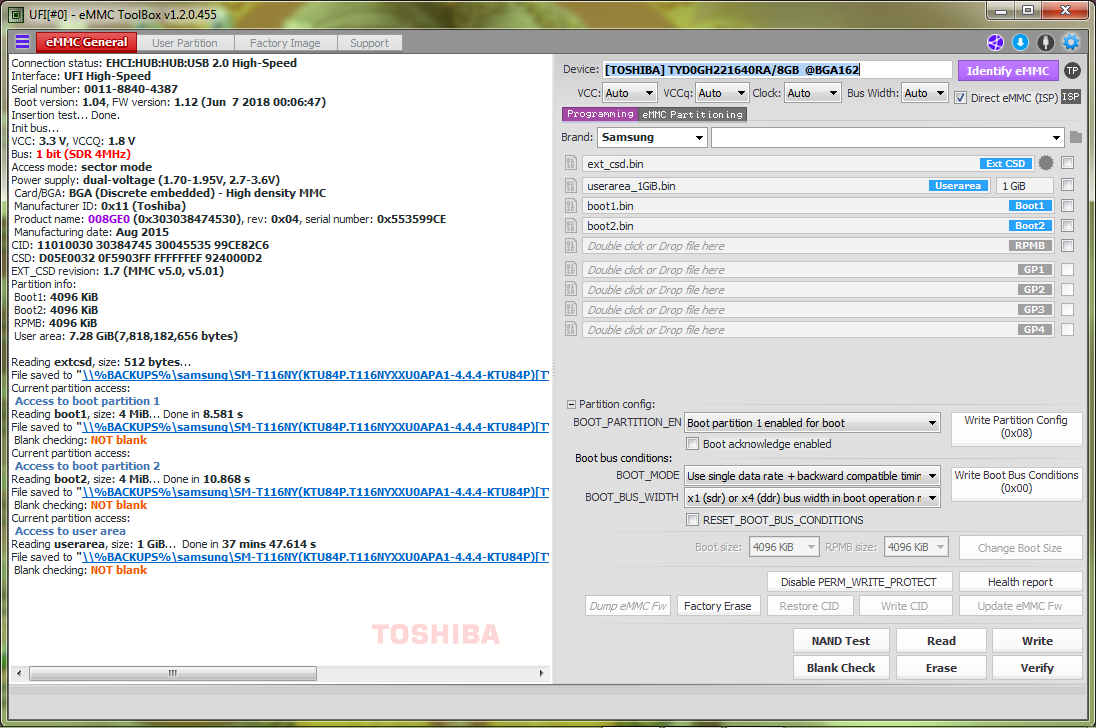Click the file icon in RPMB row
Screen dimensions: 1096x728
point(570,246)
